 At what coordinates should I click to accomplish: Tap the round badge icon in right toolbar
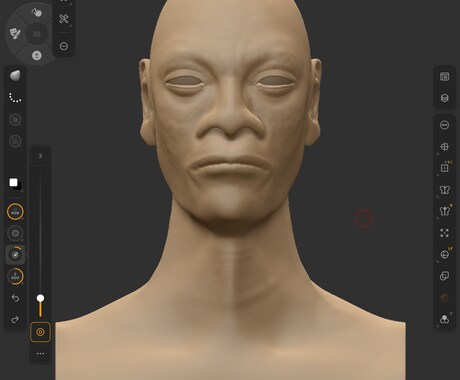tap(444, 125)
